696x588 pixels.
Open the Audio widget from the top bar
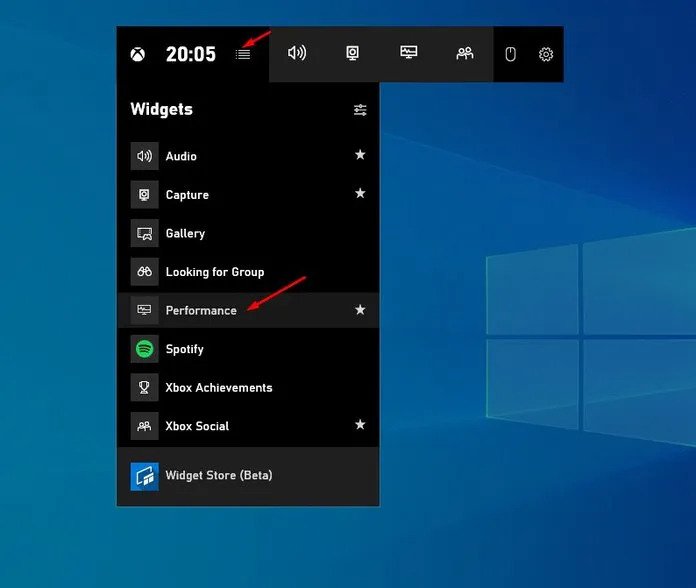[x=297, y=53]
